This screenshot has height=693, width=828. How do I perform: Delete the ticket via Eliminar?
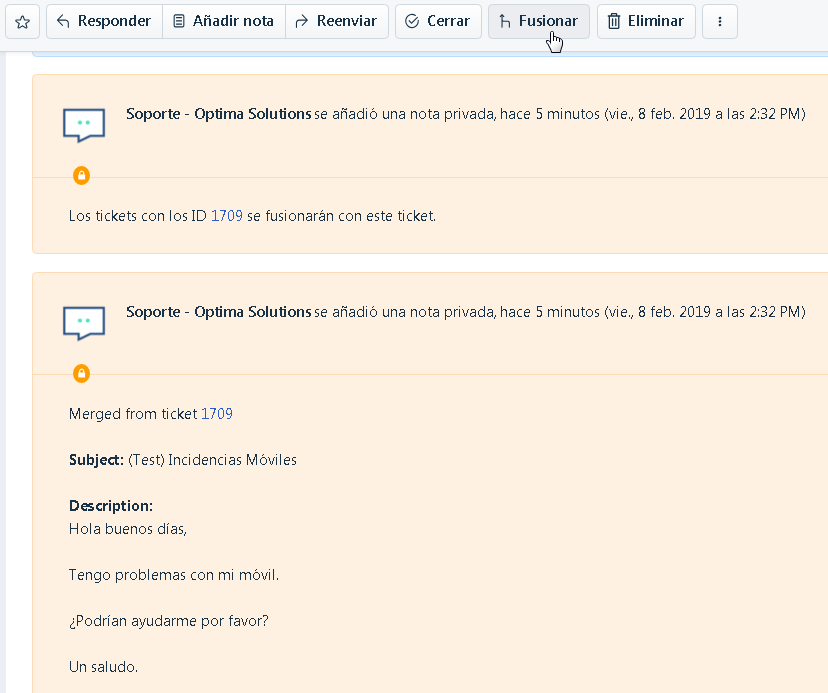click(646, 21)
